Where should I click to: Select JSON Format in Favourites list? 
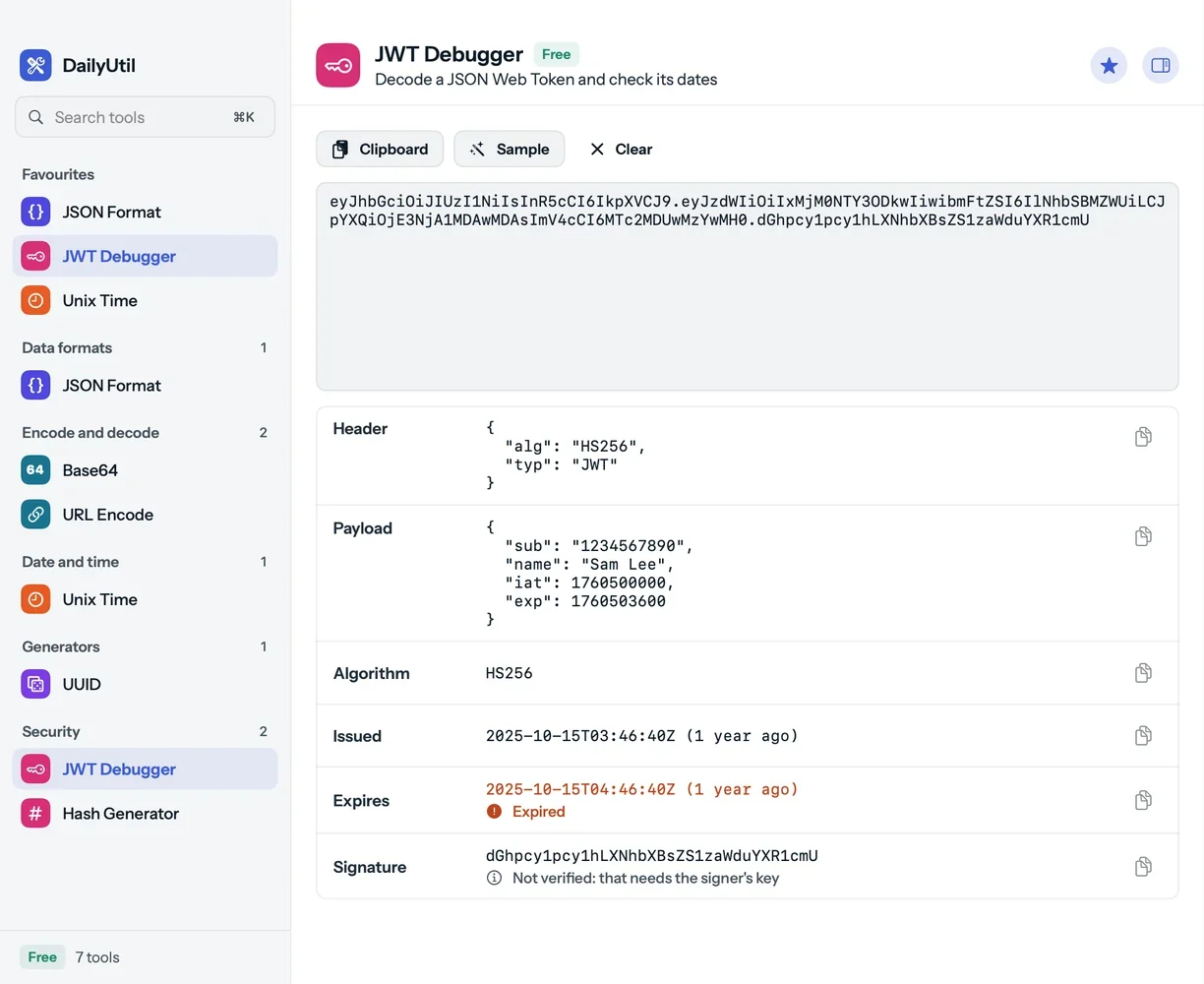[x=145, y=212]
